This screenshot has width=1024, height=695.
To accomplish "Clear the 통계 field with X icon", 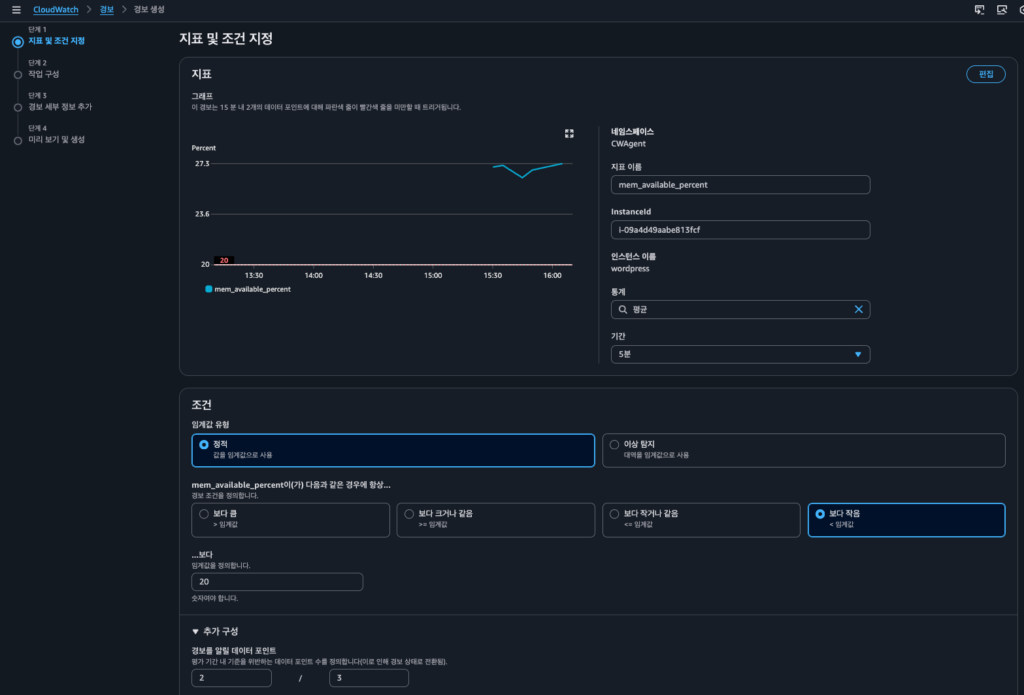I will click(x=858, y=310).
